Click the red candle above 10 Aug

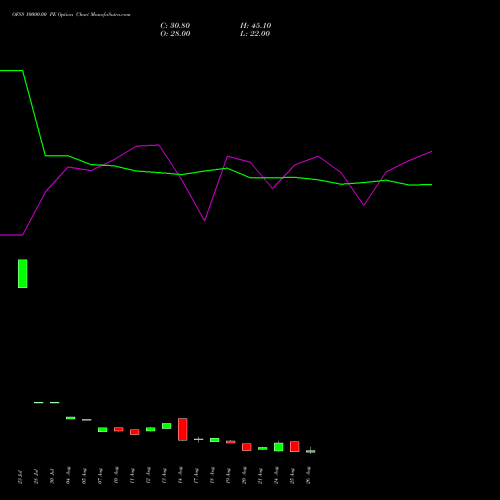[119, 429]
